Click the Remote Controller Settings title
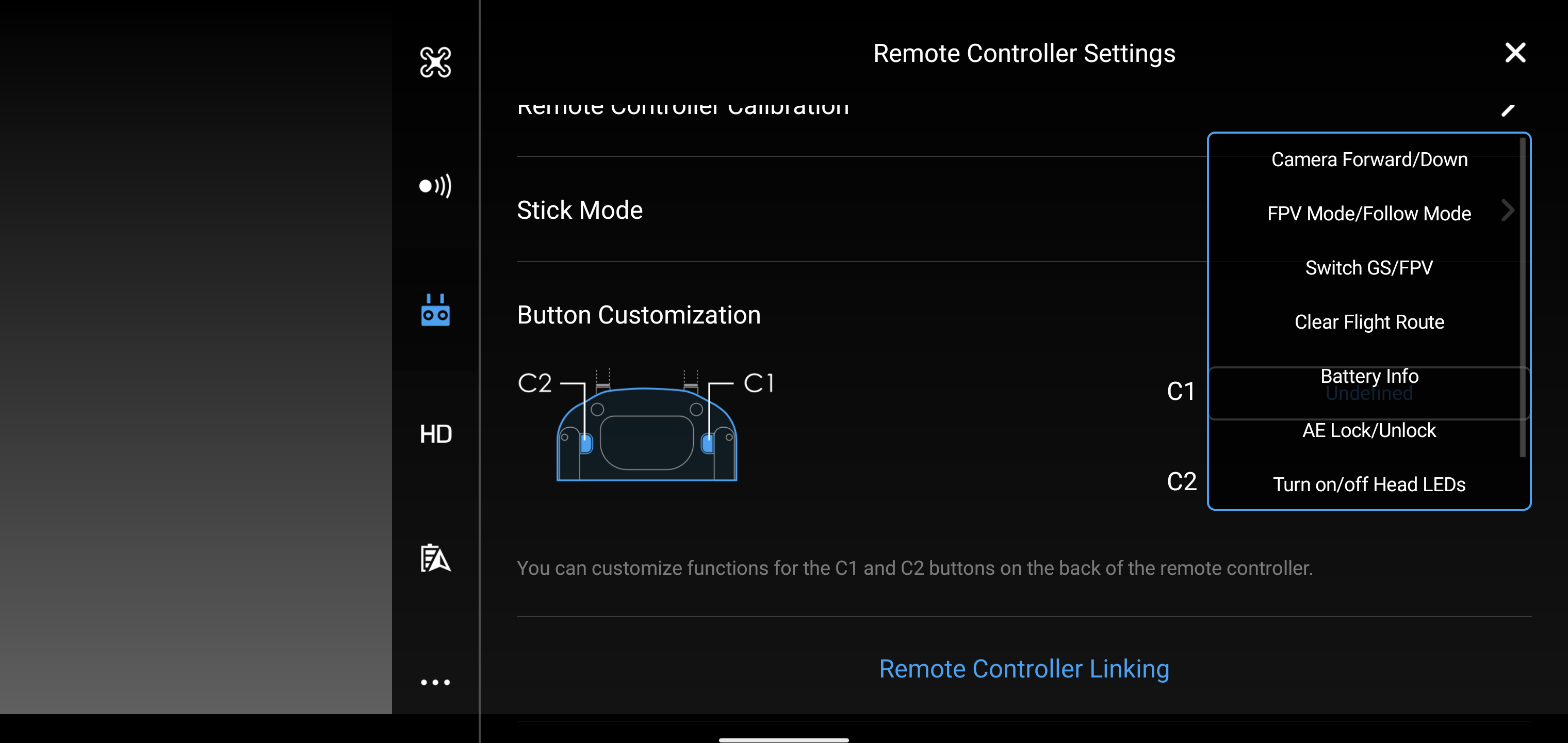 1024,54
